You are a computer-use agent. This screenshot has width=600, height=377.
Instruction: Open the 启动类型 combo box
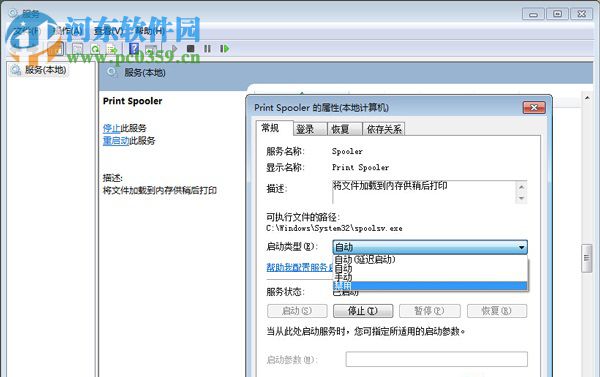[430, 247]
